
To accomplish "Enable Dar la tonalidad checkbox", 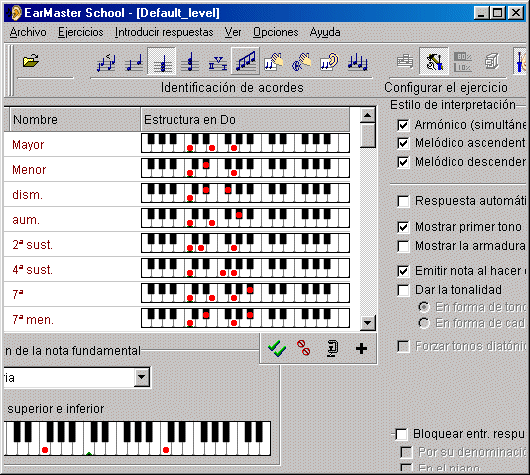I will coord(403,290).
